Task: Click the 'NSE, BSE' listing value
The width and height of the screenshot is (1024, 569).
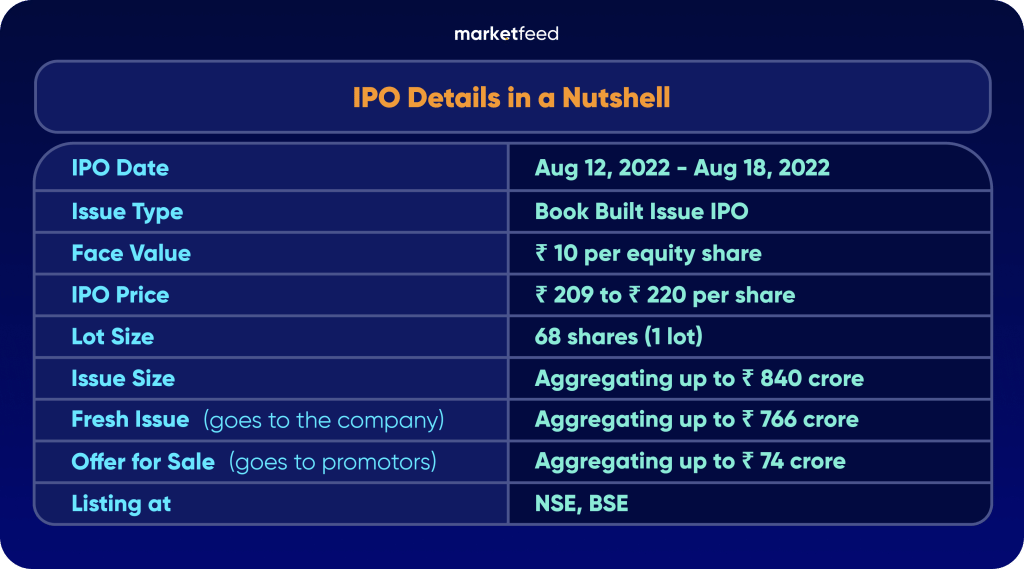Action: pyautogui.click(x=582, y=504)
